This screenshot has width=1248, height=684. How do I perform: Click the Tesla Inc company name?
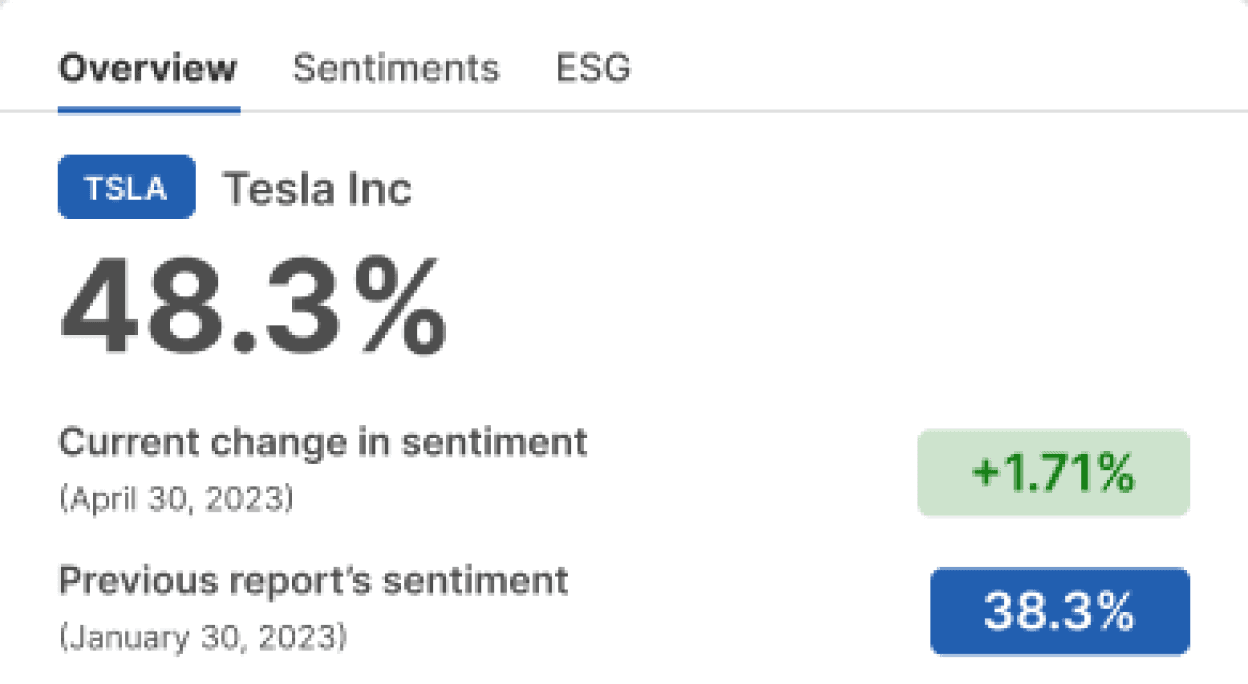click(x=316, y=188)
